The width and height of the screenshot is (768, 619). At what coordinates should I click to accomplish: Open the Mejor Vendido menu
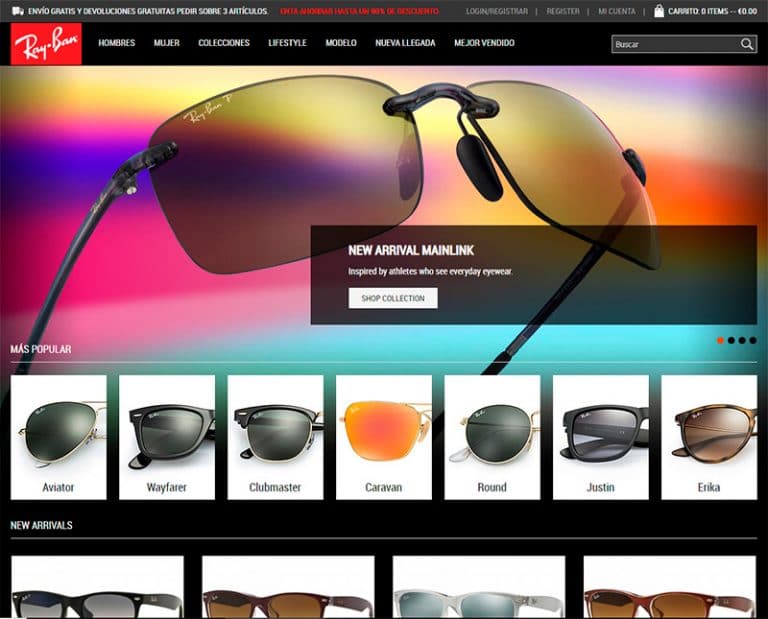(484, 43)
